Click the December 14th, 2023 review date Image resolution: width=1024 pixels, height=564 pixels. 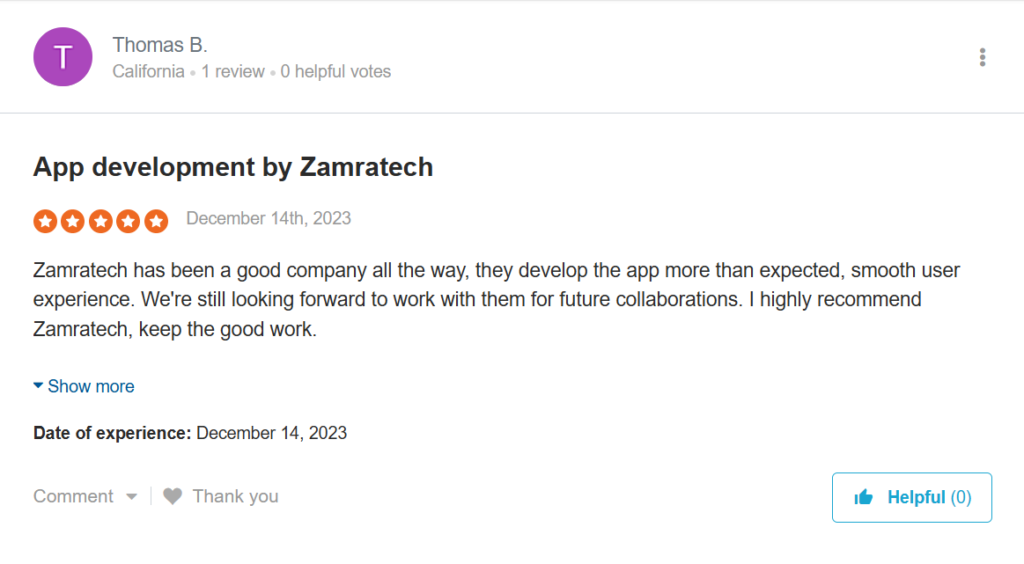(x=268, y=218)
